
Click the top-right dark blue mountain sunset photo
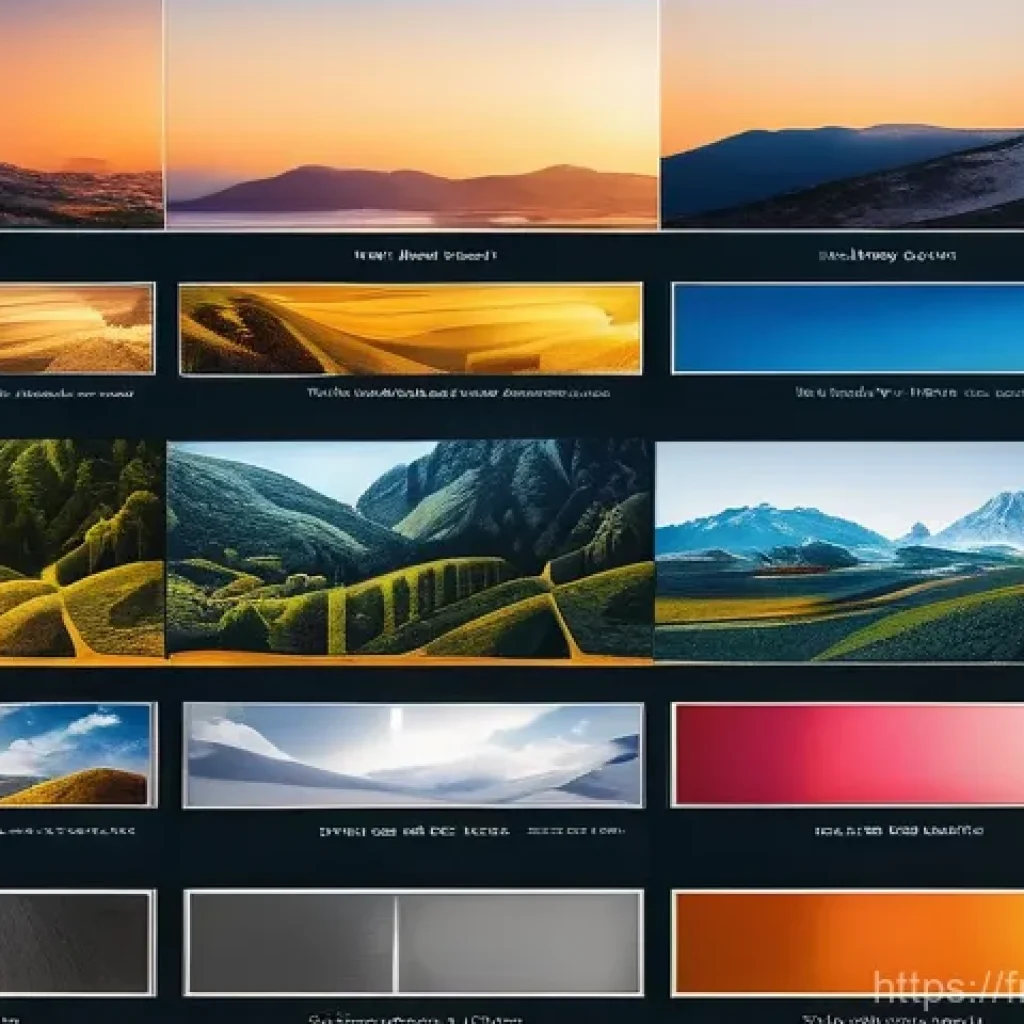click(842, 112)
